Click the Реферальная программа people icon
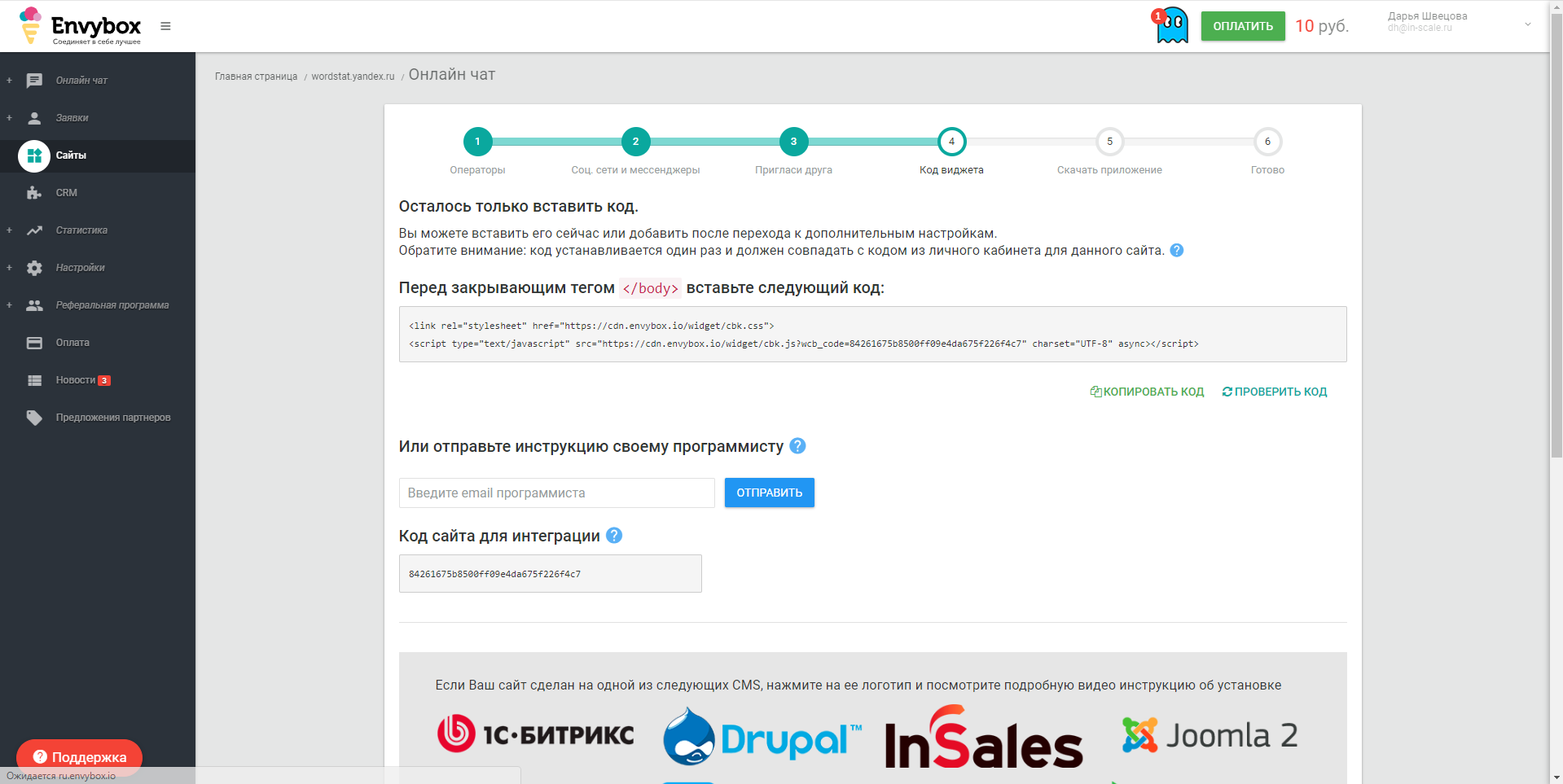This screenshot has height=784, width=1563. pos(34,305)
